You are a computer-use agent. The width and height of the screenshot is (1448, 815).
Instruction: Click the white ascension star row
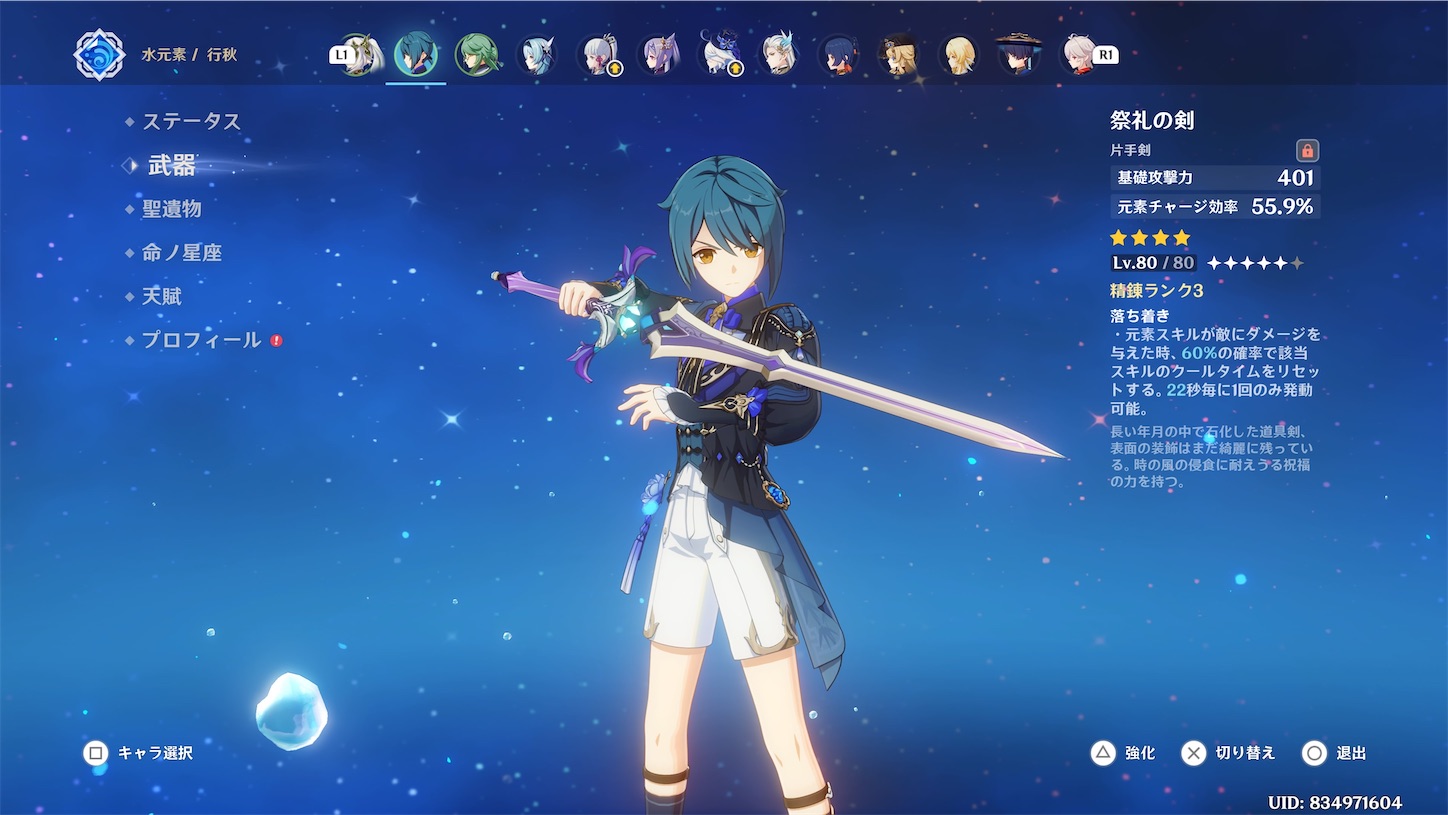1255,263
